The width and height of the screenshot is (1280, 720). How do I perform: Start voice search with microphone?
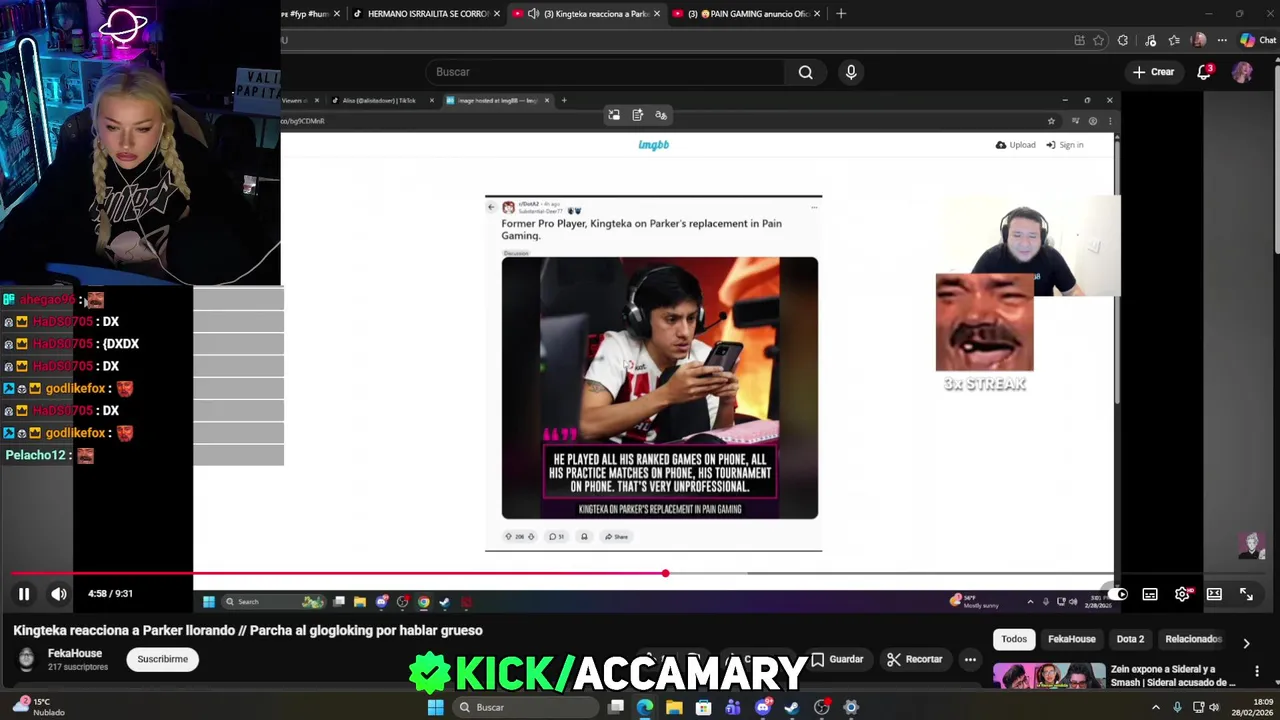click(851, 72)
